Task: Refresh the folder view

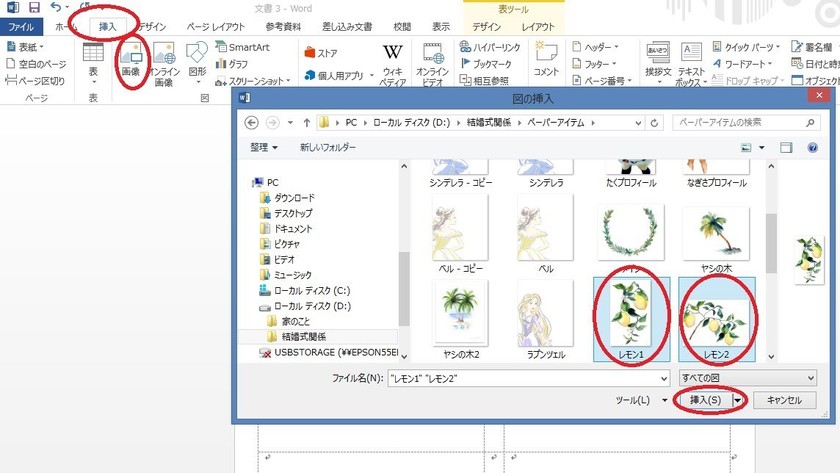Action: (654, 123)
